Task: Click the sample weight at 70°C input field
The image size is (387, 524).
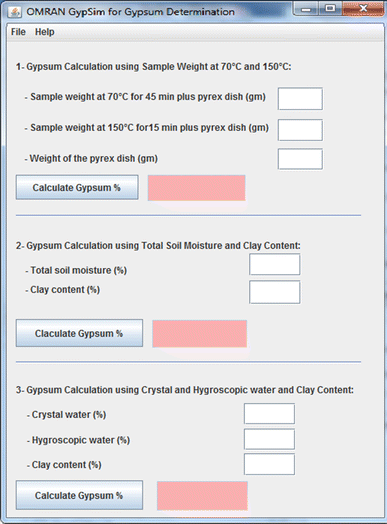Action: [300, 99]
